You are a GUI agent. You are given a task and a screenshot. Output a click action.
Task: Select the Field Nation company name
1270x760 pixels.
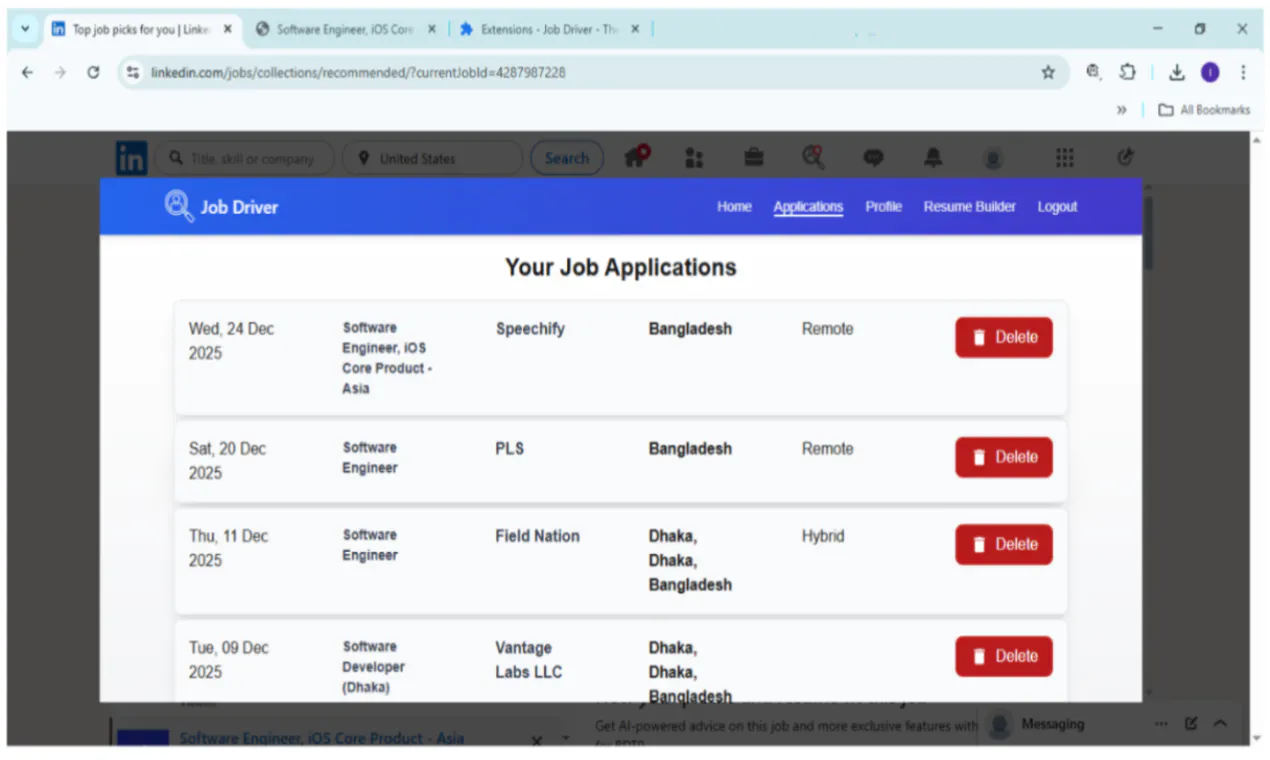(x=537, y=536)
